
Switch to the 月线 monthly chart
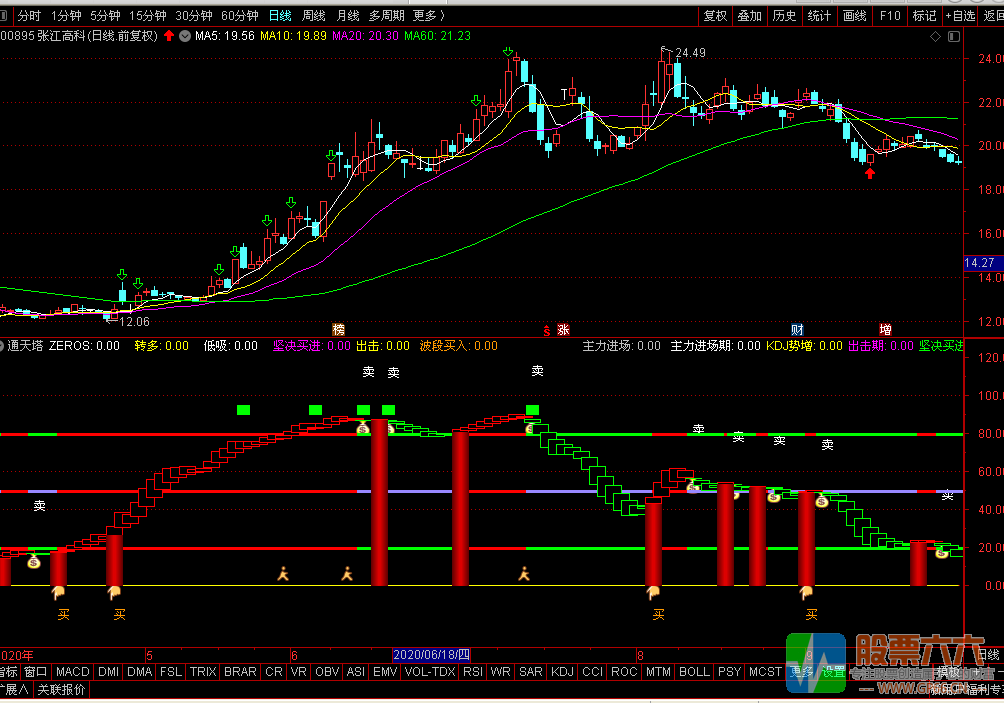pyautogui.click(x=348, y=16)
